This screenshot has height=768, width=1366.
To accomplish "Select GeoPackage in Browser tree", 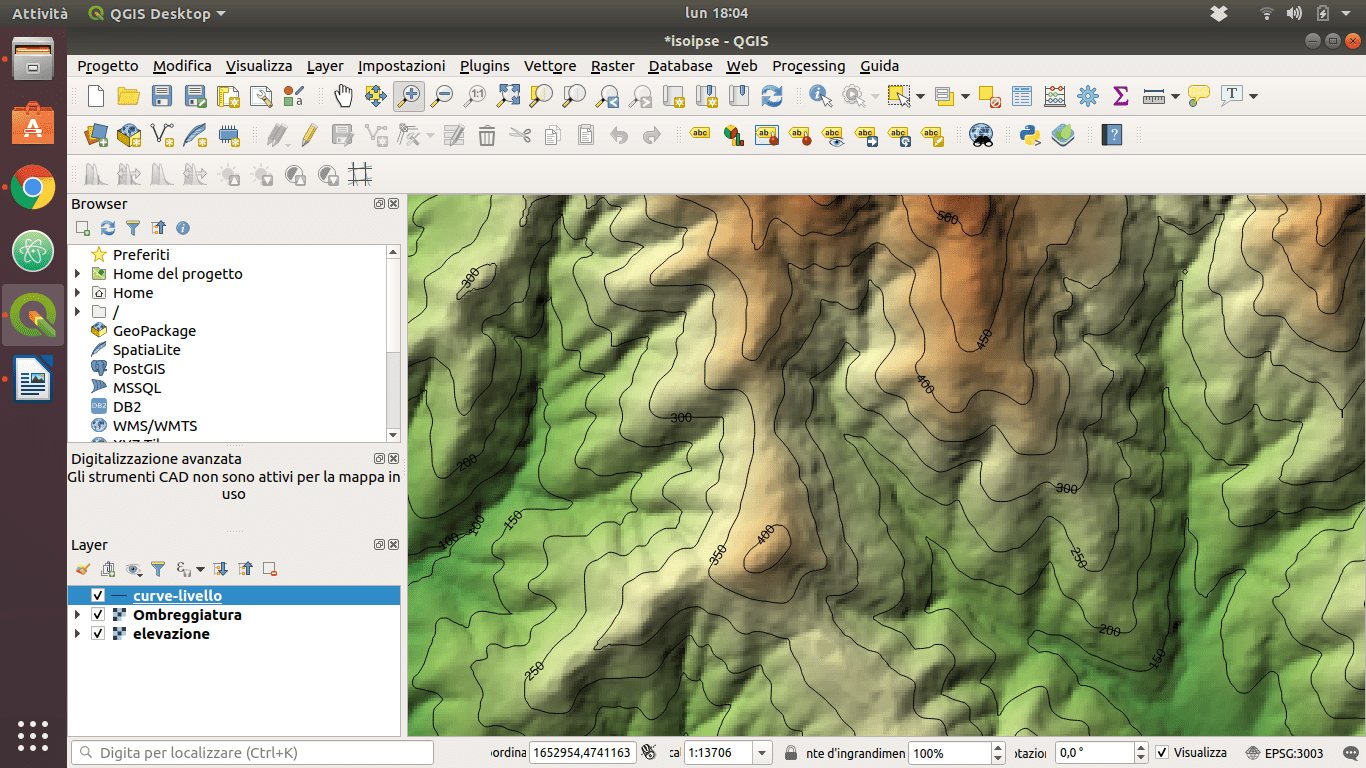I will click(x=154, y=331).
